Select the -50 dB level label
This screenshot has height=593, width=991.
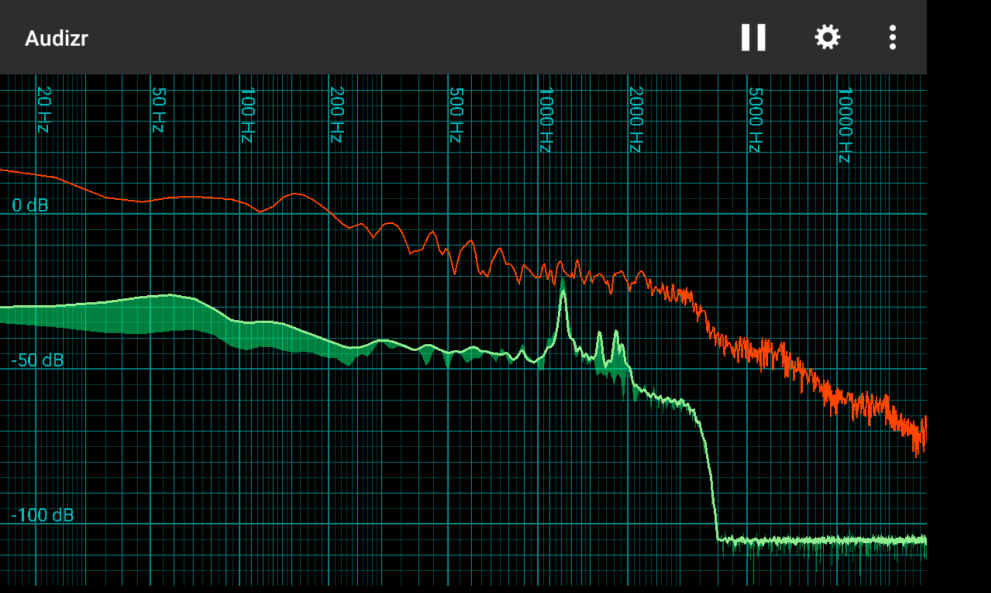pos(37,360)
